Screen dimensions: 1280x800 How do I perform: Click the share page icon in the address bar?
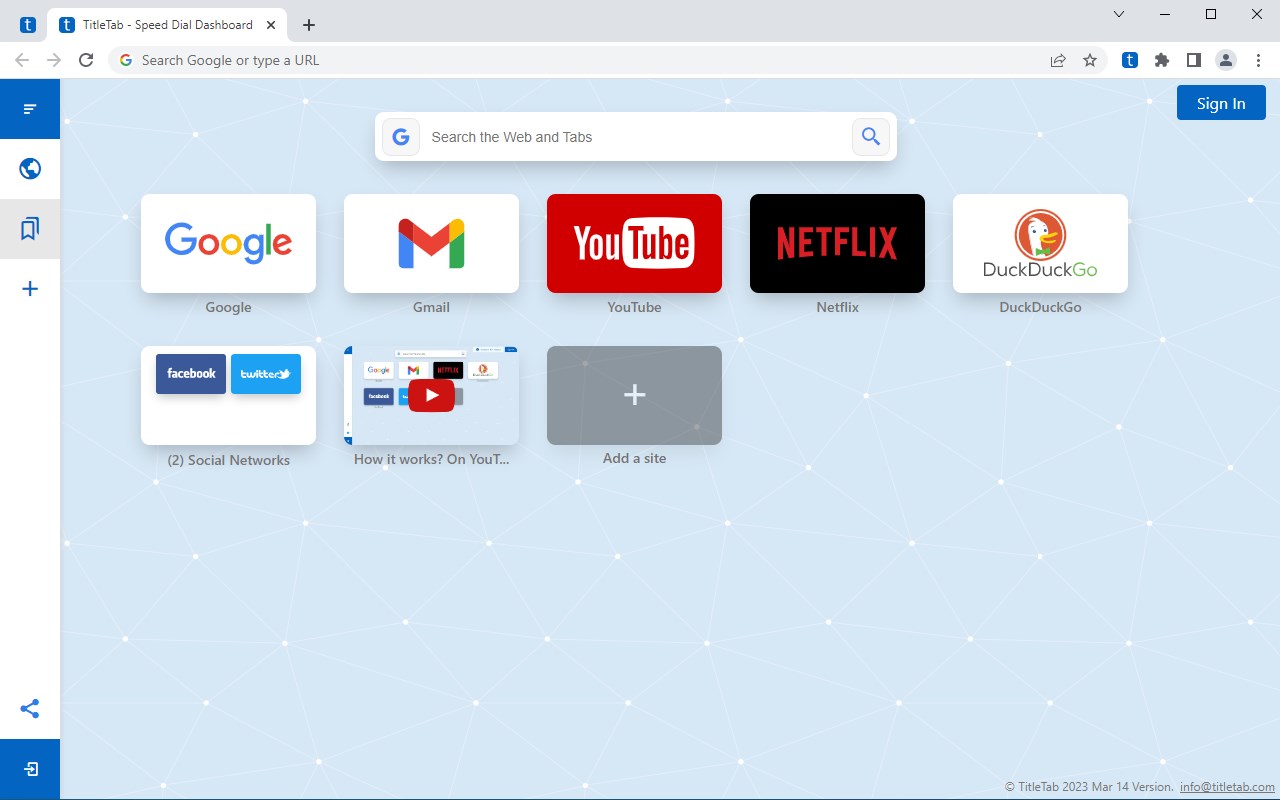1058,60
